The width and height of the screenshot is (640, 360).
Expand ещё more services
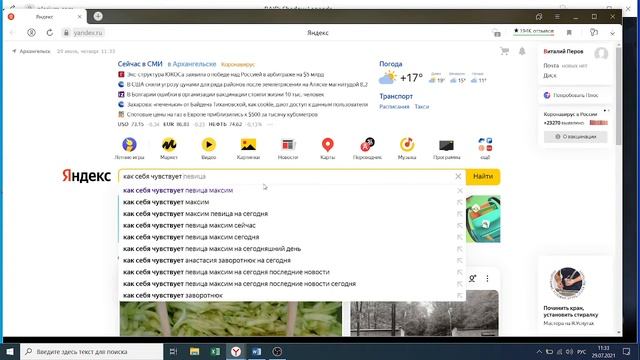pyautogui.click(x=485, y=148)
